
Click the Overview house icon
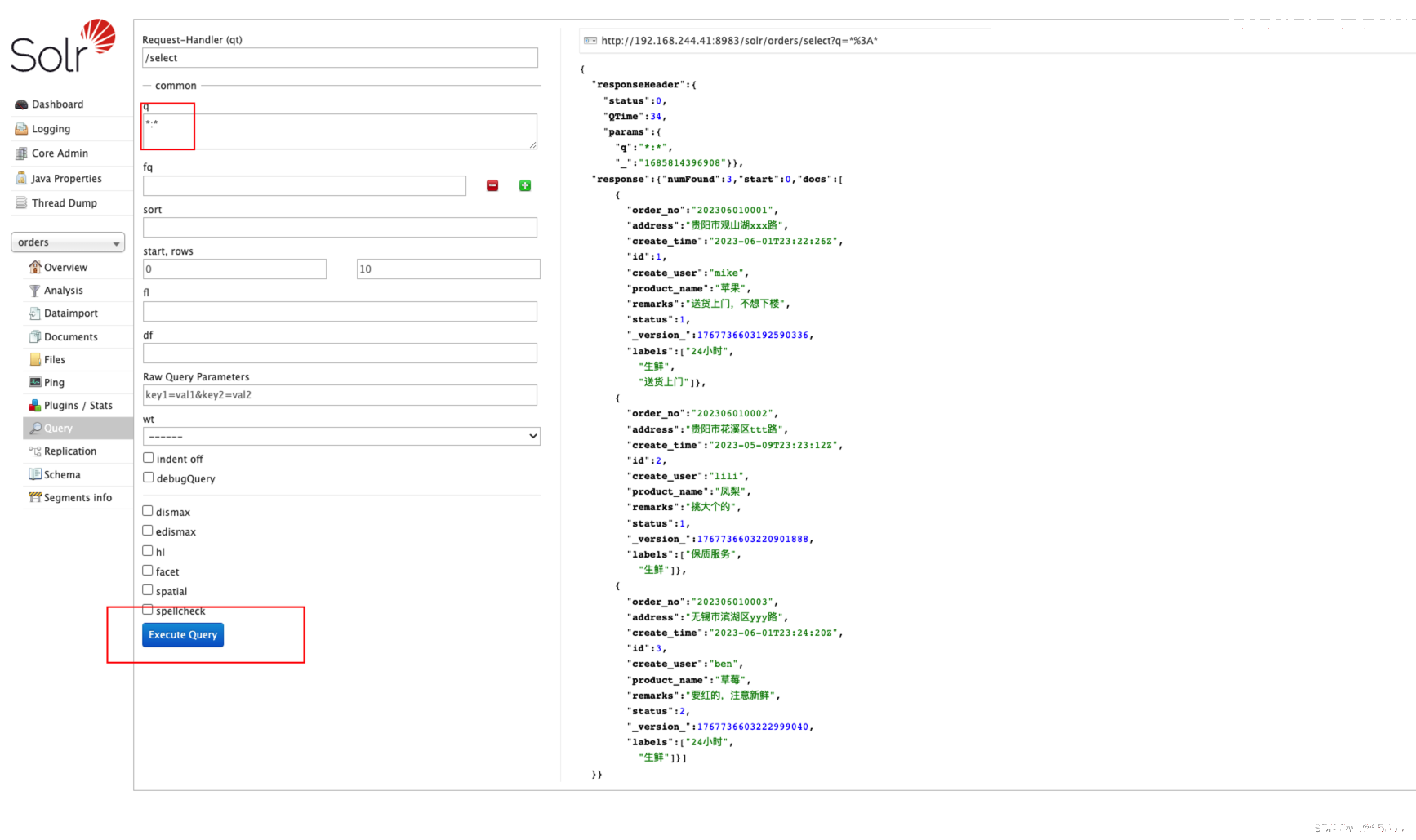click(34, 267)
